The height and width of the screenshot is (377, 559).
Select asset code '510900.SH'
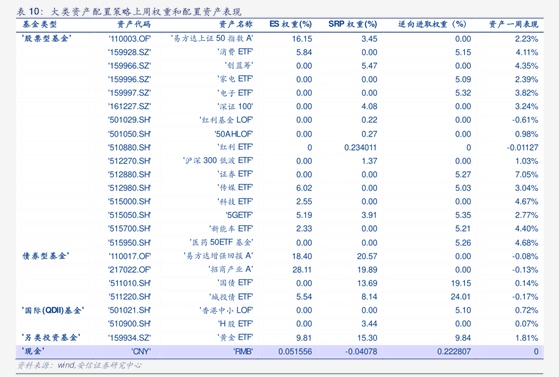(129, 324)
